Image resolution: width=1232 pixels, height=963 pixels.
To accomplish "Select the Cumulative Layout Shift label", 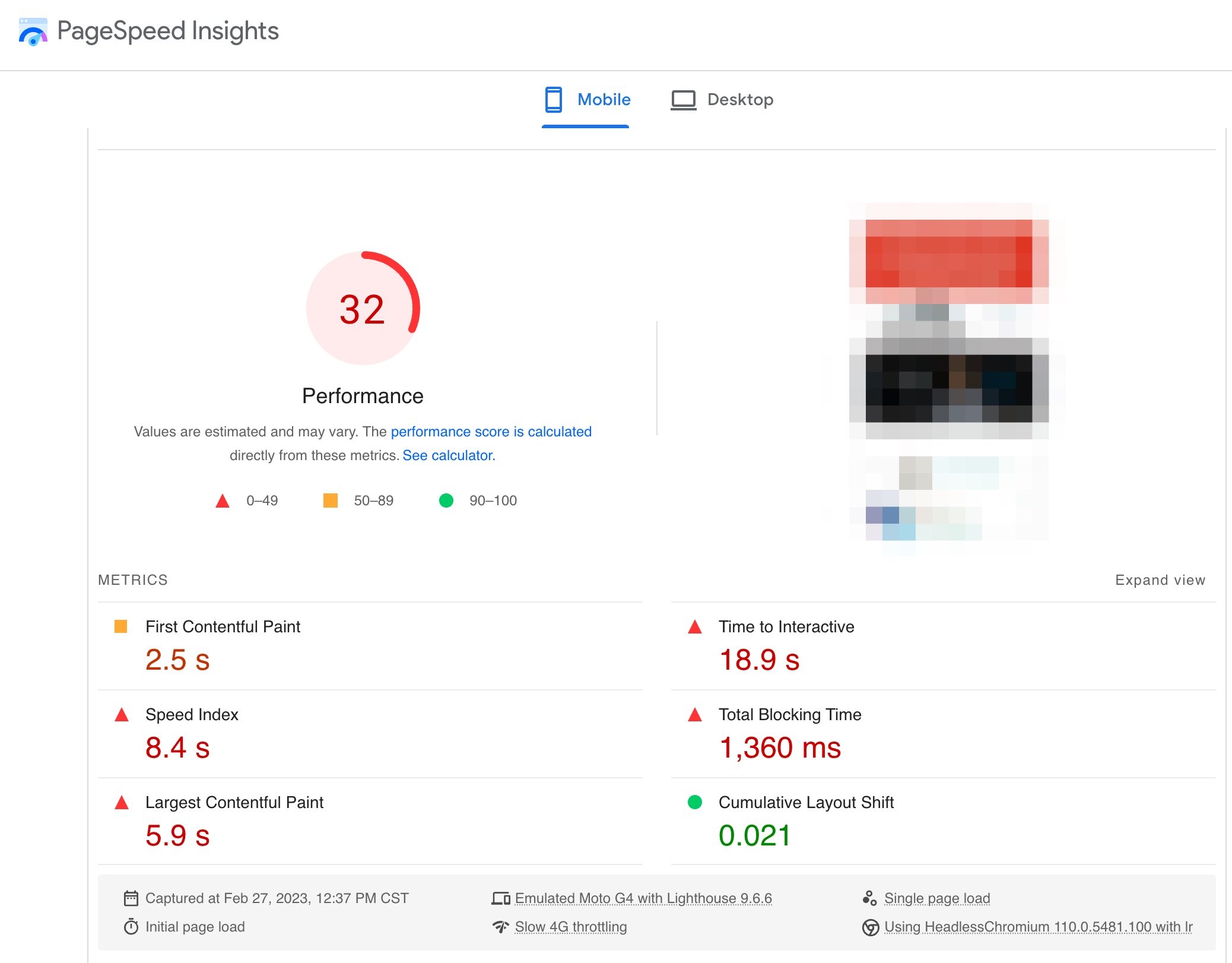I will (x=806, y=803).
